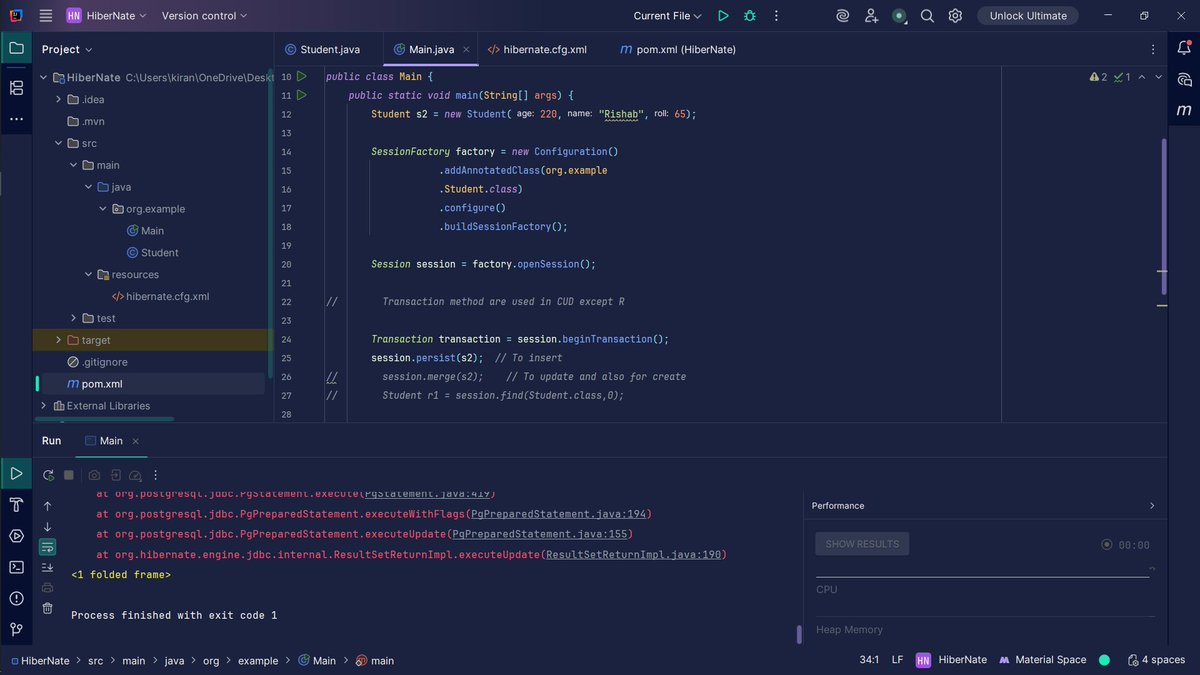Expand the test folder
1200x675 pixels.
coord(74,318)
